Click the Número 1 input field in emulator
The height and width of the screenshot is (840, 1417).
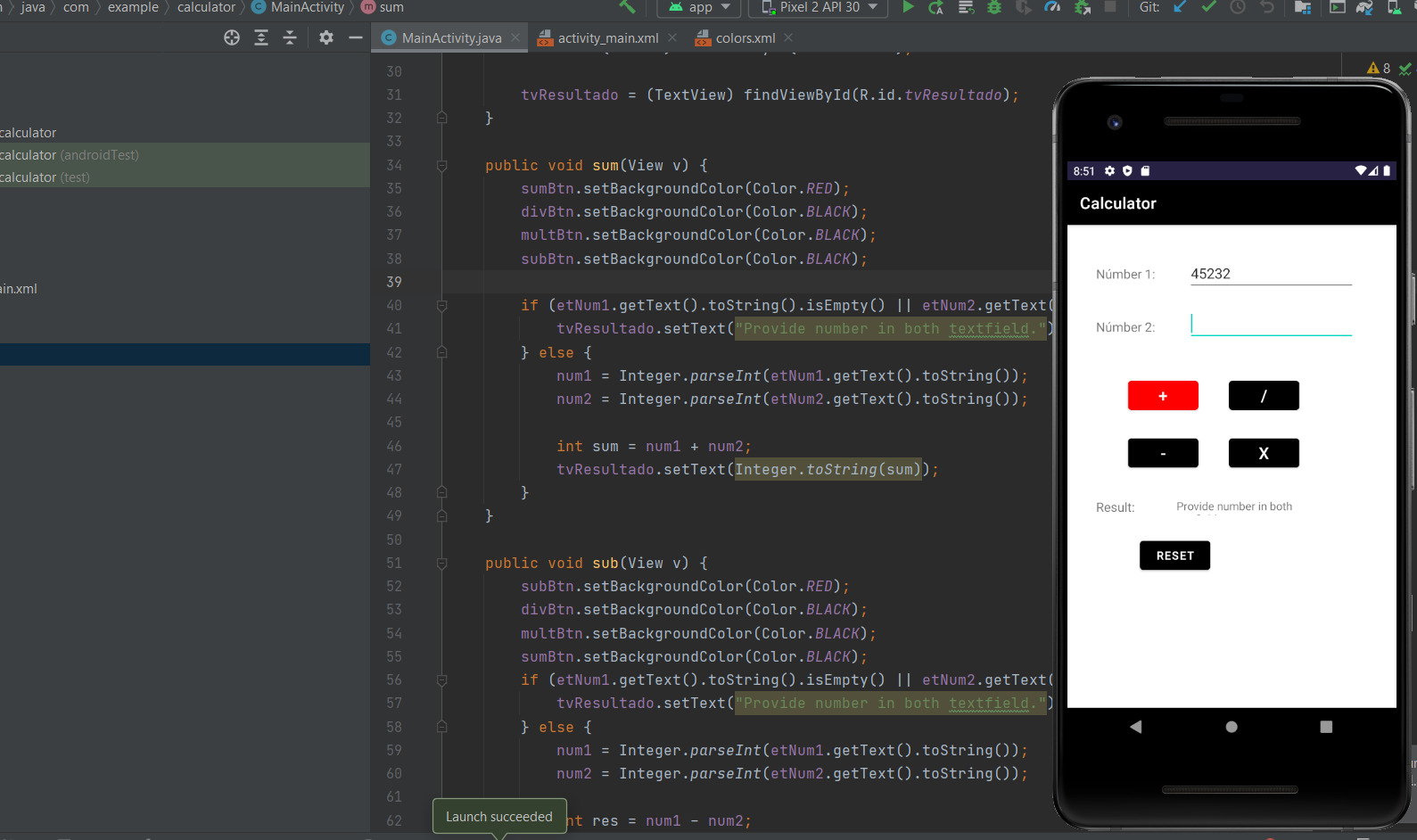(x=1271, y=274)
